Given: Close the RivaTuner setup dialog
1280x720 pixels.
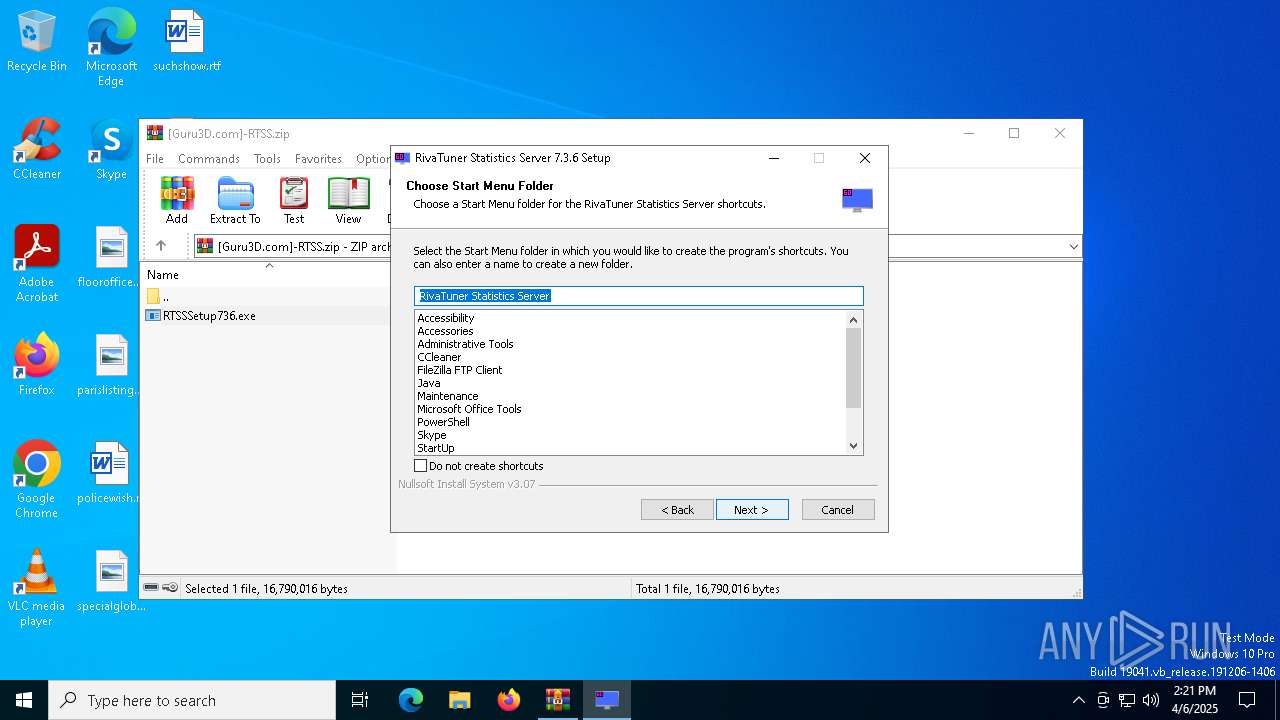Looking at the screenshot, I should [x=865, y=158].
